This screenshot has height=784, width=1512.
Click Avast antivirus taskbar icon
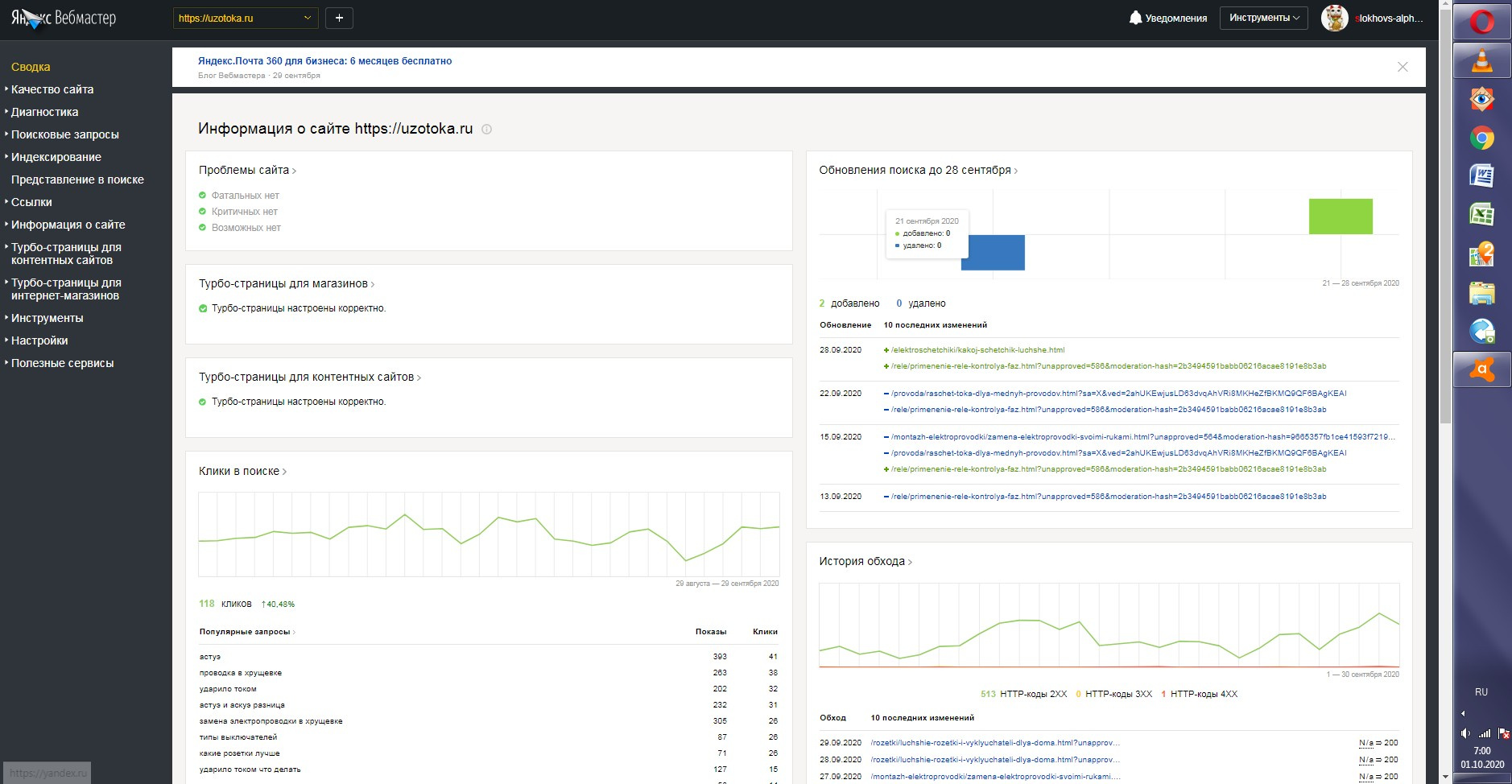1481,369
